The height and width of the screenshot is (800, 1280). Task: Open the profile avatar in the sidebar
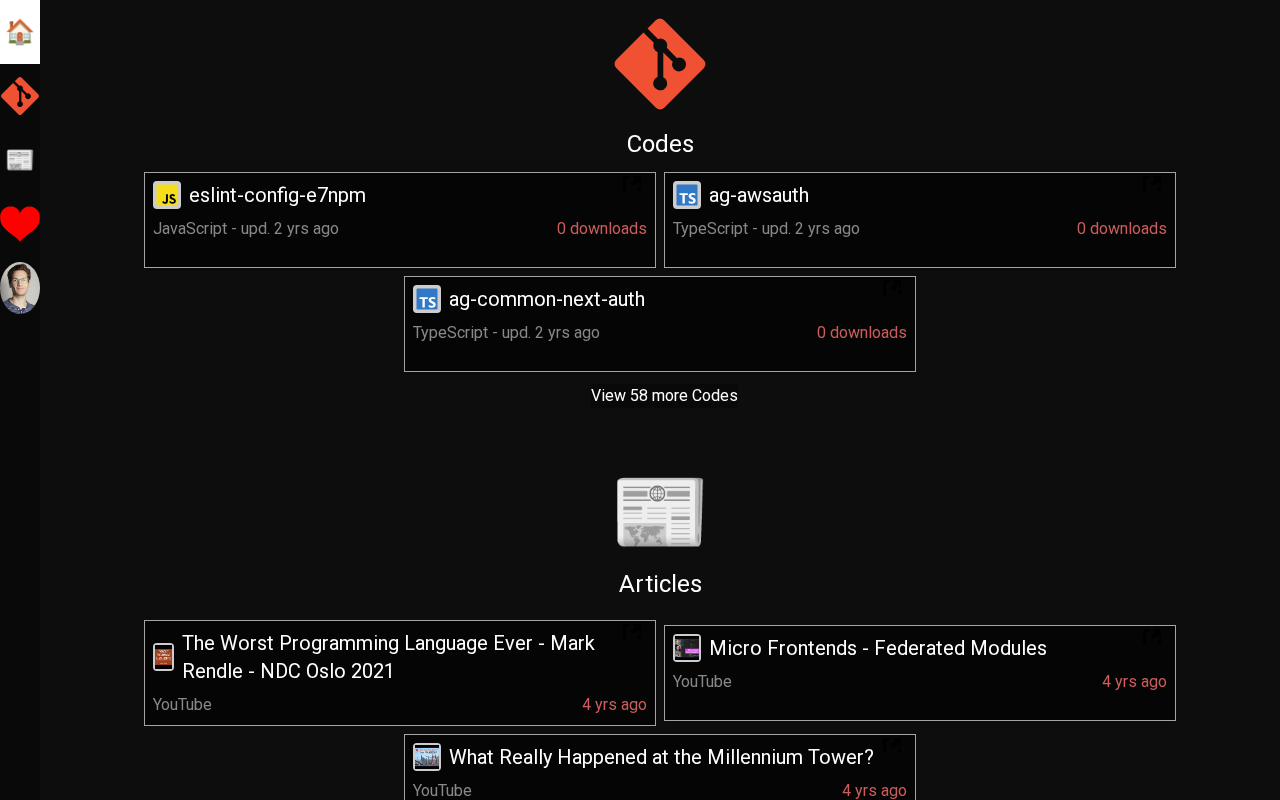click(x=20, y=288)
